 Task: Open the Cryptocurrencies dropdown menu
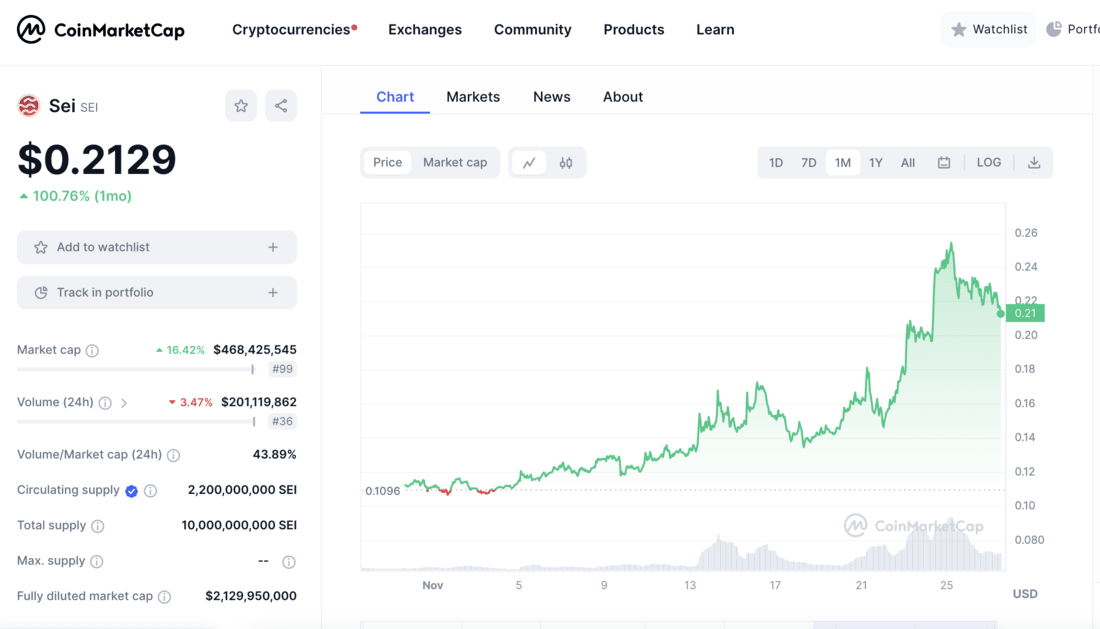click(x=294, y=29)
